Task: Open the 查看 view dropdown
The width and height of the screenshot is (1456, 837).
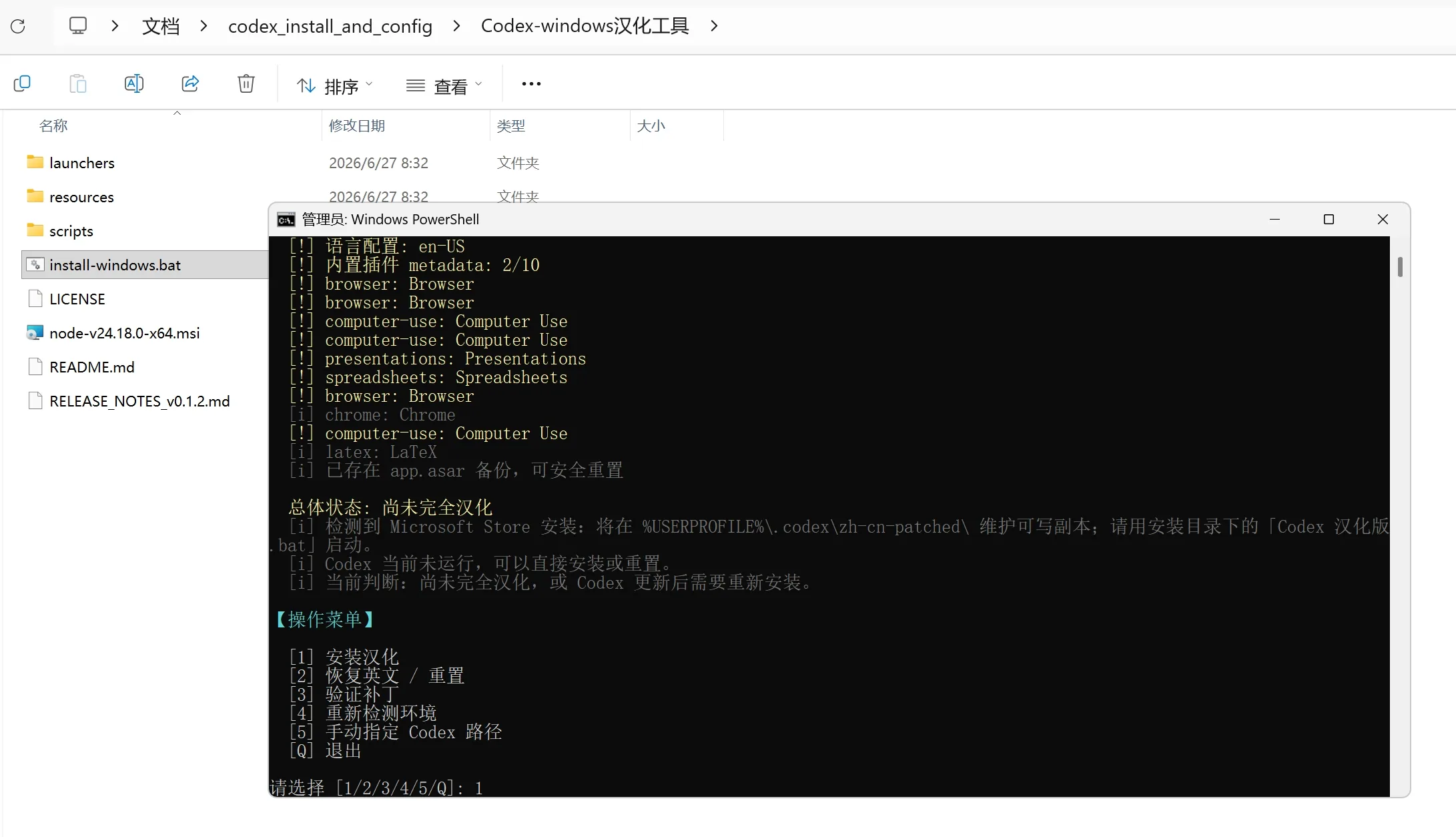Action: pos(444,86)
